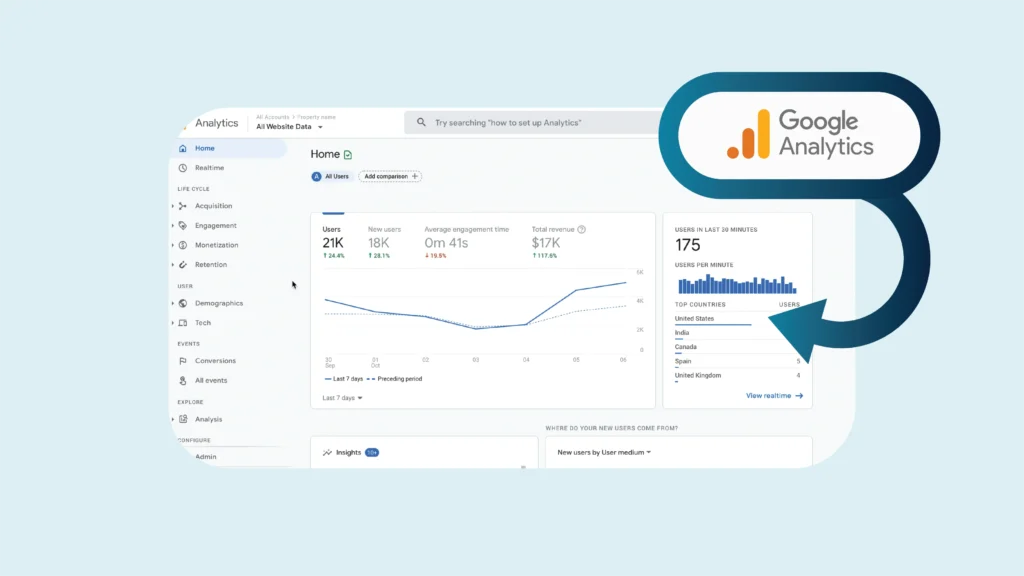Screen dimensions: 1024x576
Task: Click the Acquisition icon in sidebar
Action: point(183,206)
